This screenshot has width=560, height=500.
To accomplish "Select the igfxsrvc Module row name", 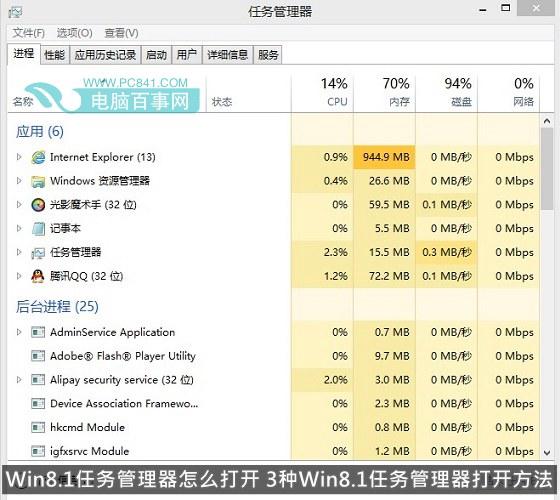I will pyautogui.click(x=89, y=451).
